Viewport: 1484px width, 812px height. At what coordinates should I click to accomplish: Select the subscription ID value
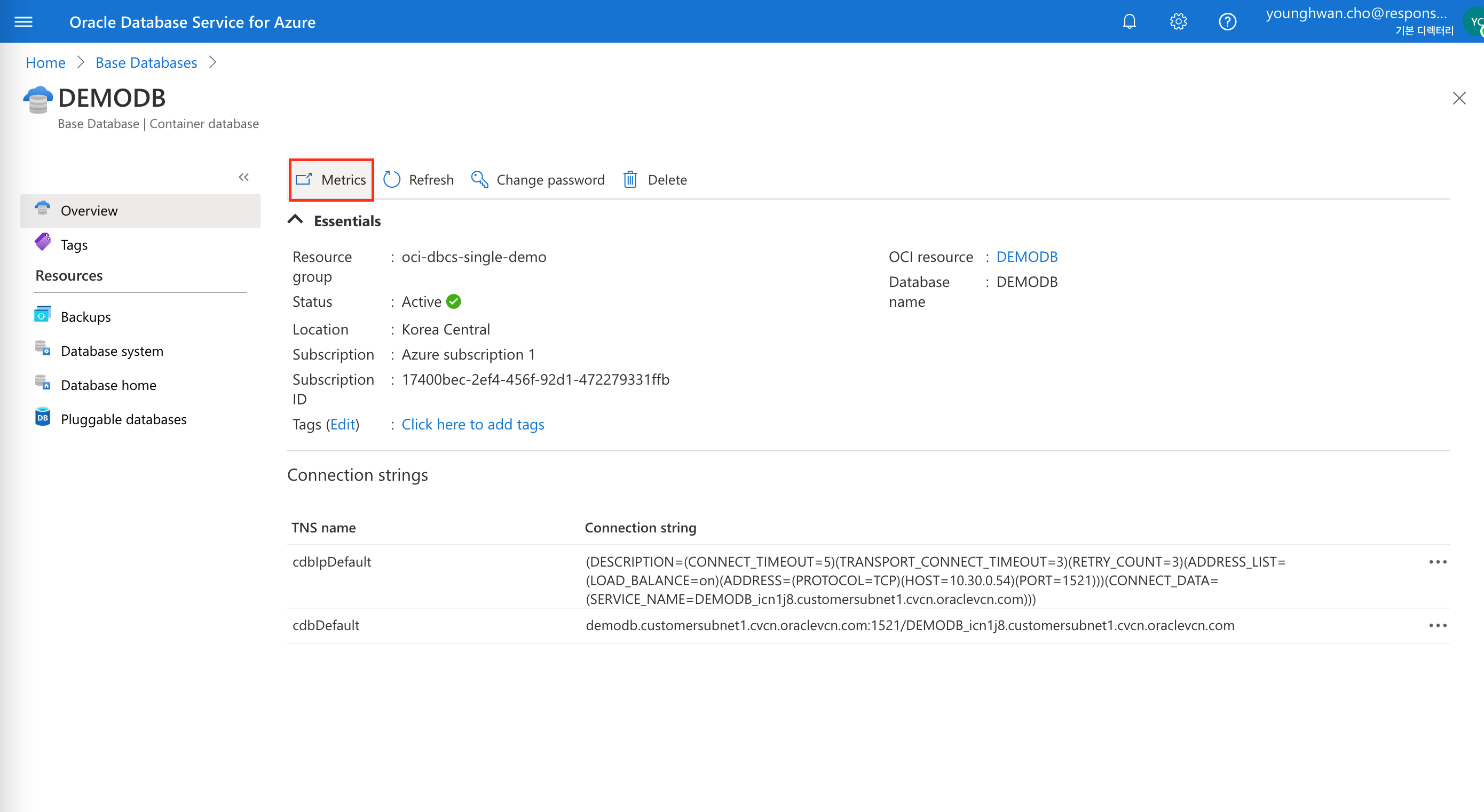point(535,379)
